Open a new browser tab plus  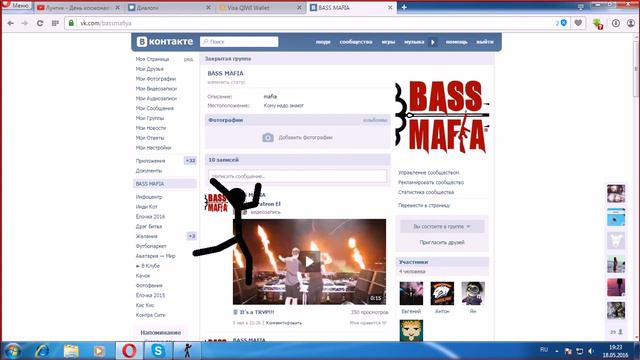[x=404, y=7]
